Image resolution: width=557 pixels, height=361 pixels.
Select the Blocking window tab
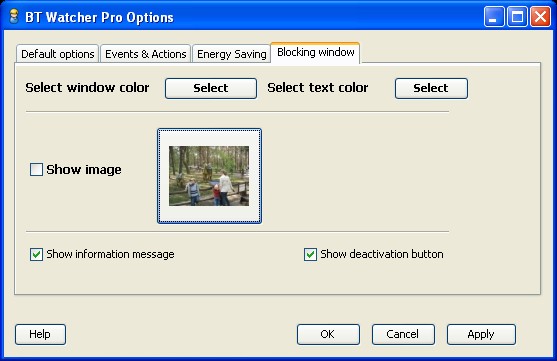[315, 53]
